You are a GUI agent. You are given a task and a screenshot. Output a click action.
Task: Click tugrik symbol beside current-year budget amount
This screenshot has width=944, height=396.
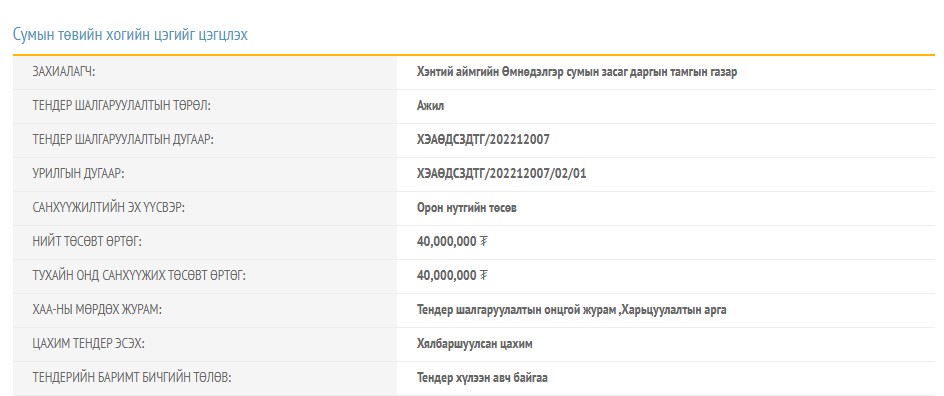click(483, 276)
